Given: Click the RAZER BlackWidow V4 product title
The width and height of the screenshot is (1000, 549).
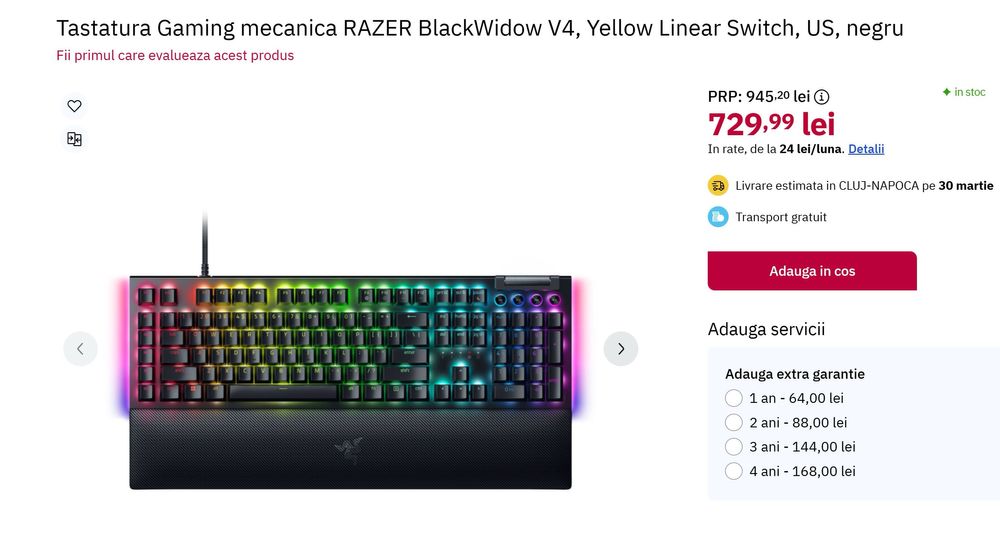Looking at the screenshot, I should point(480,28).
